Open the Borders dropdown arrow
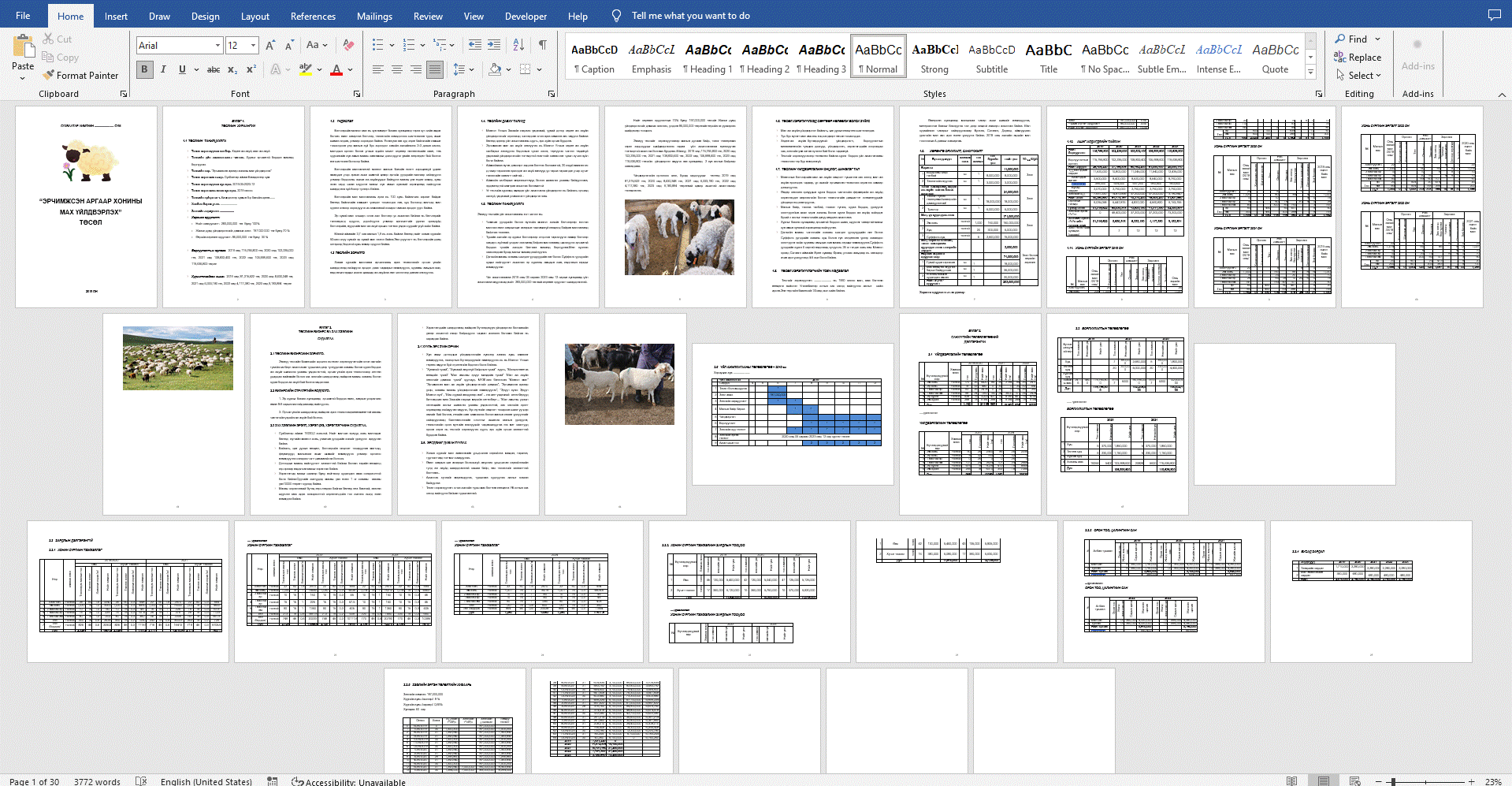The width and height of the screenshot is (1512, 786). click(539, 69)
